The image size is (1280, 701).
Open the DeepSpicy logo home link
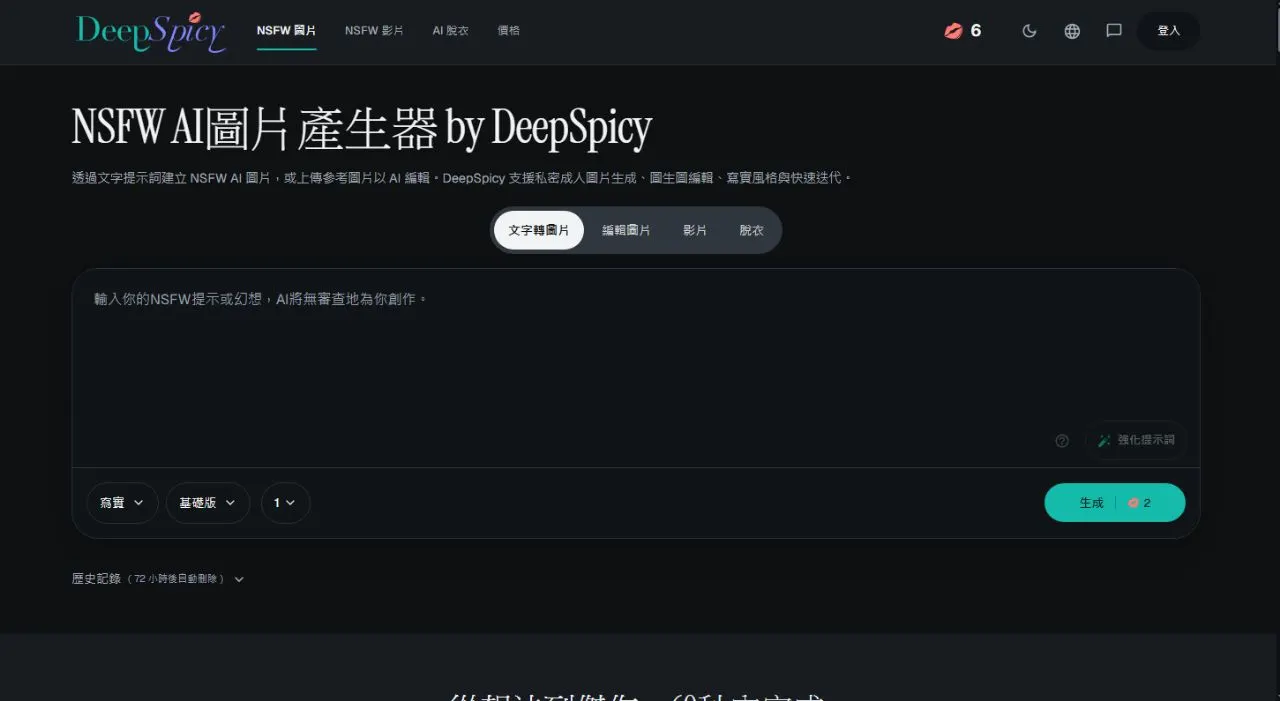pyautogui.click(x=151, y=31)
